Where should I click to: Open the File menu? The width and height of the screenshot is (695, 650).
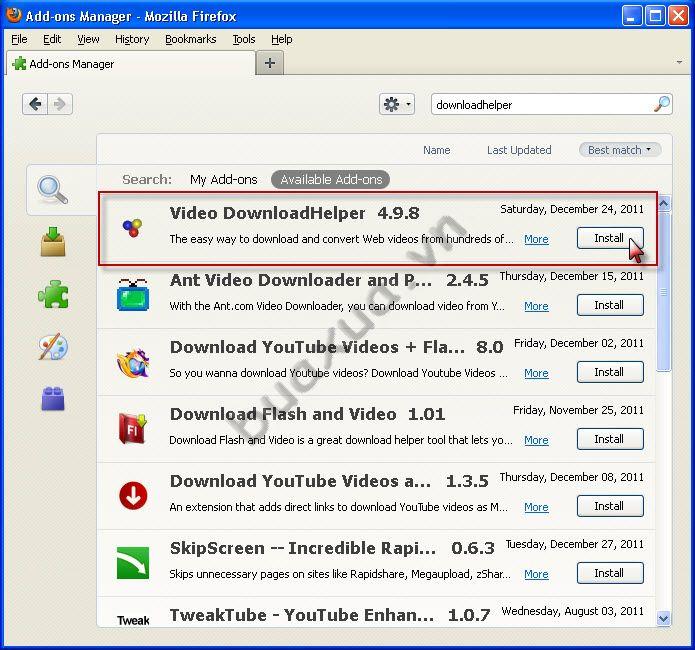[x=19, y=39]
